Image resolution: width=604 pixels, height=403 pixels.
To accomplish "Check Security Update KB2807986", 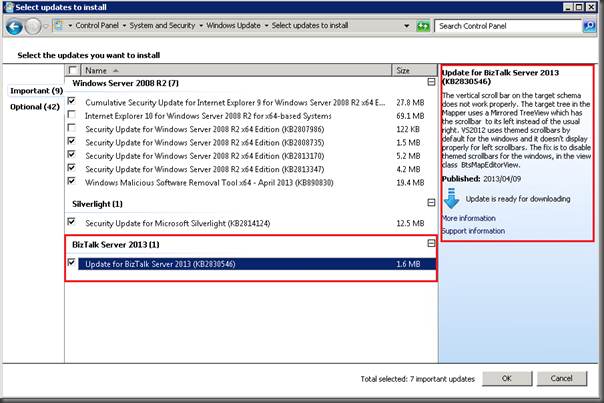I will point(71,128).
